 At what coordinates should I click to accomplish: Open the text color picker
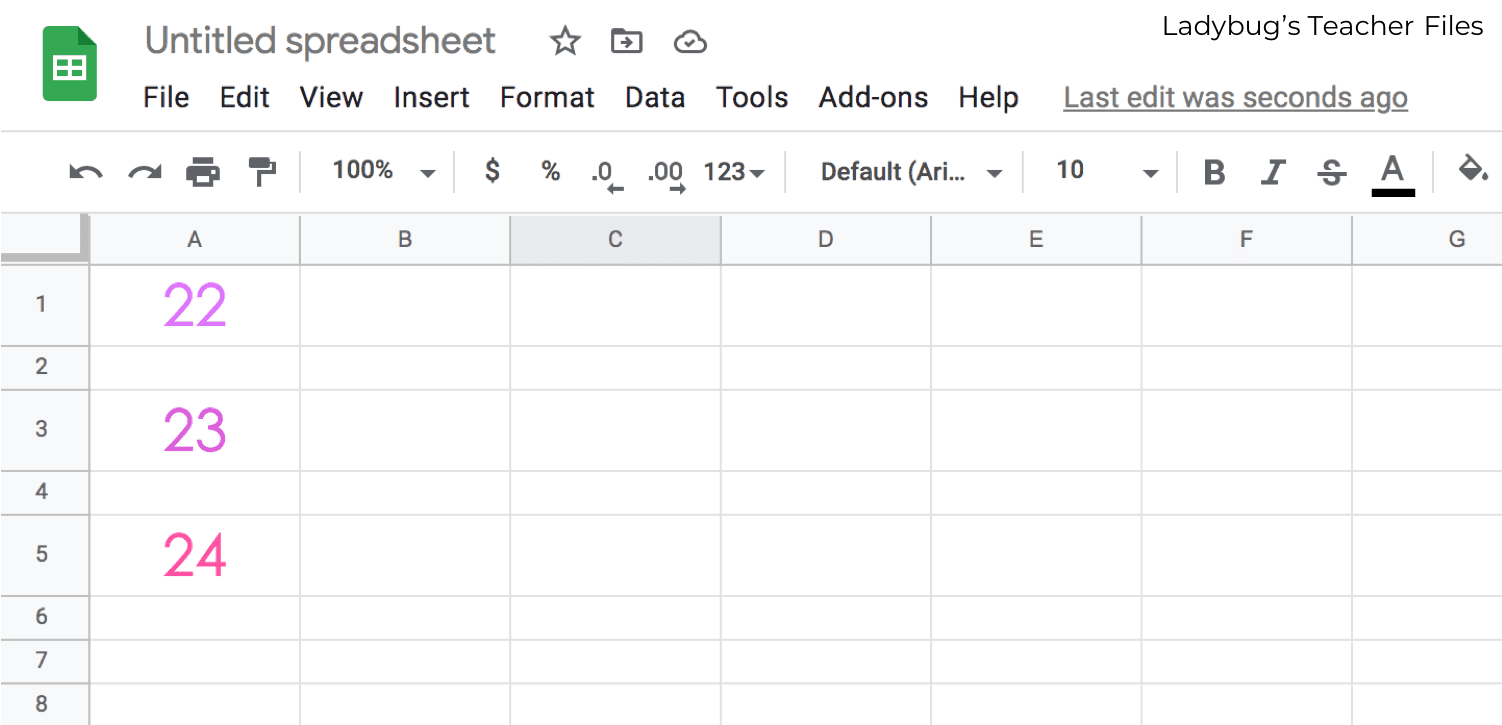[1393, 174]
